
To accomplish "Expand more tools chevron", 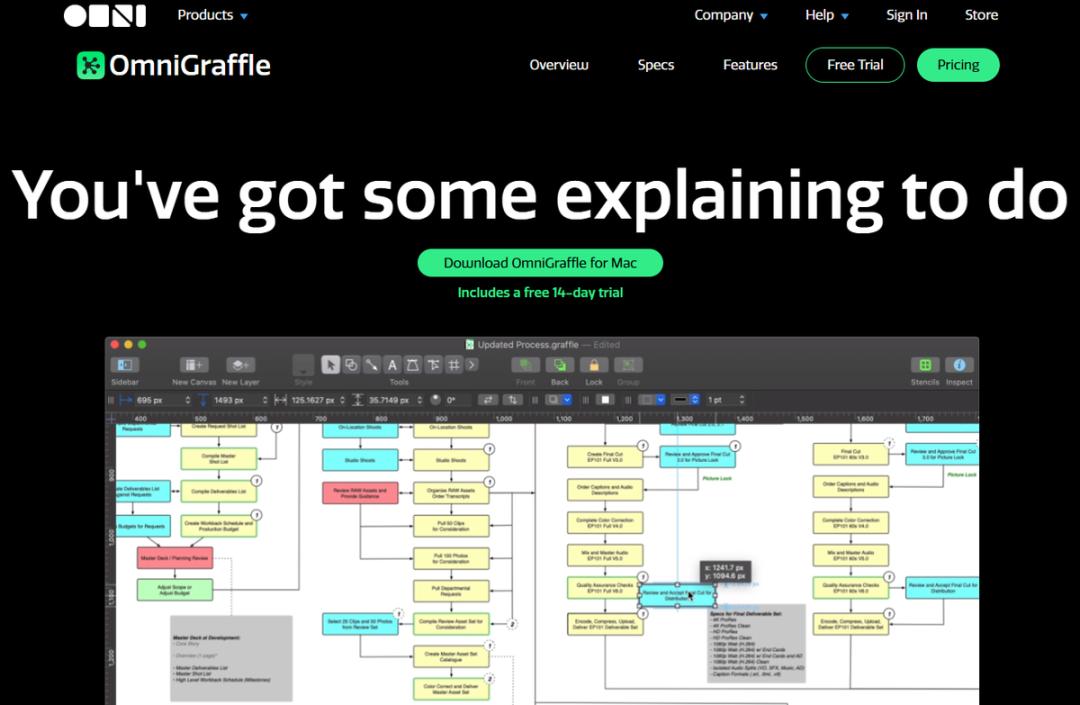I will (472, 365).
